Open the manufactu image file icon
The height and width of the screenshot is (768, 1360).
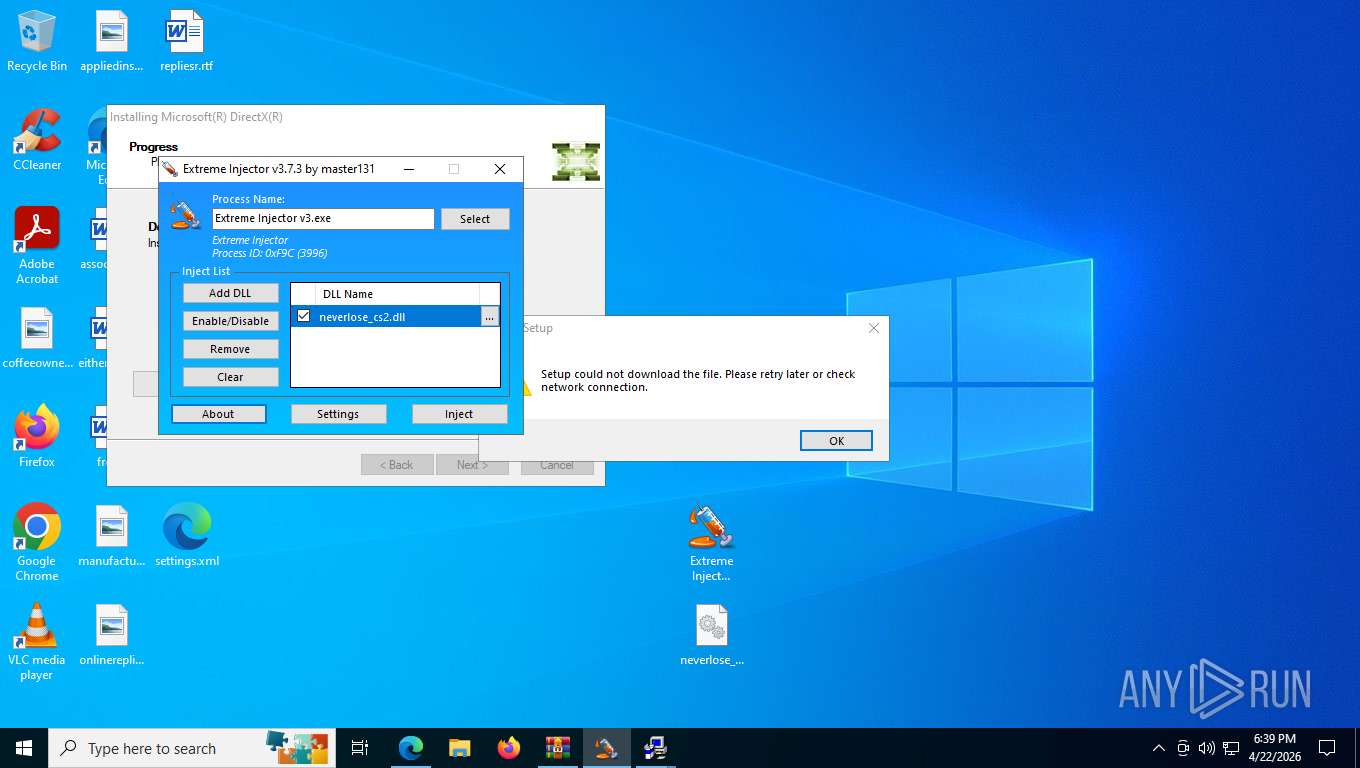tap(111, 537)
